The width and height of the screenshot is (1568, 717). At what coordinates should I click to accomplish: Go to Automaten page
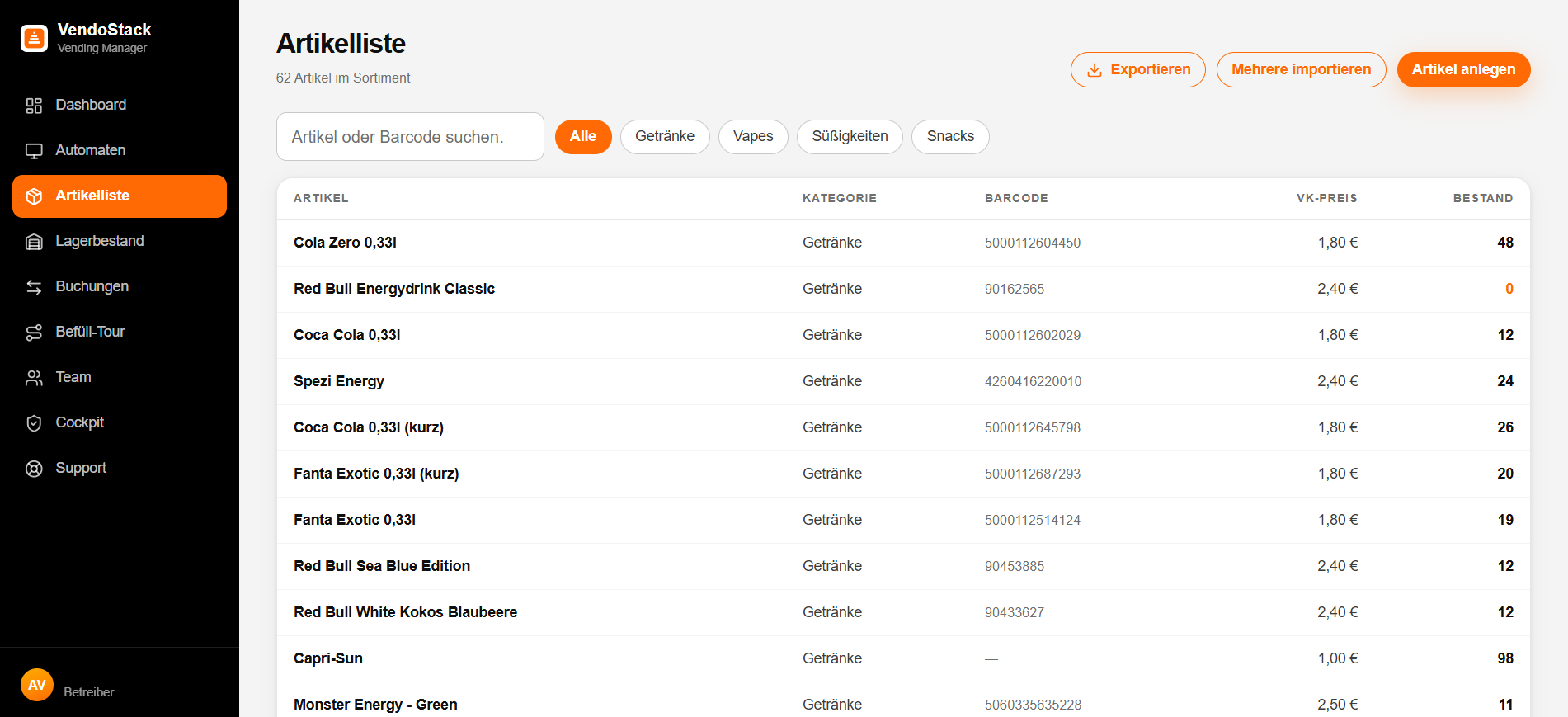[x=120, y=151]
